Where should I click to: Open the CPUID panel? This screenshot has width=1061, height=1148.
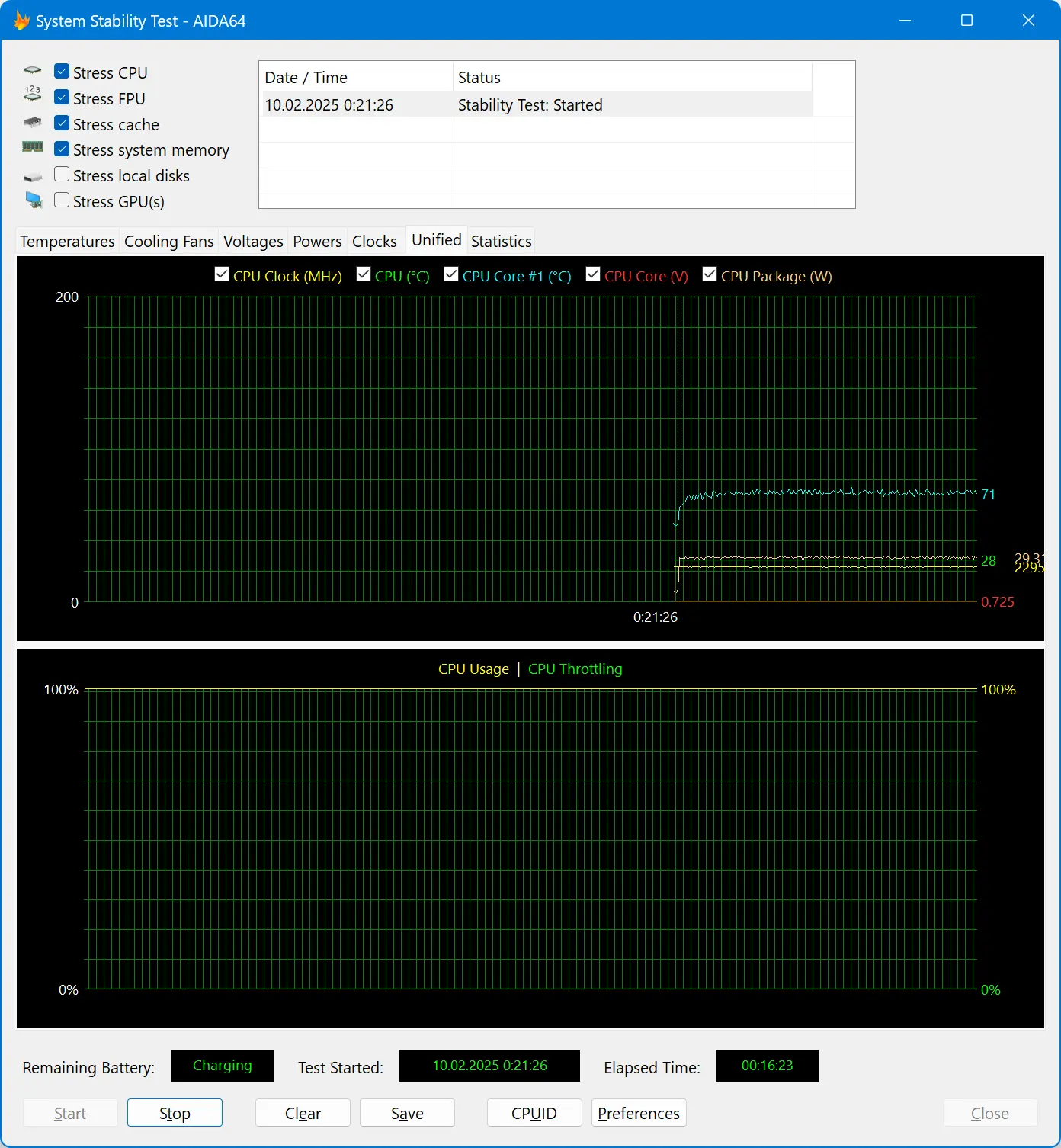pos(534,1113)
